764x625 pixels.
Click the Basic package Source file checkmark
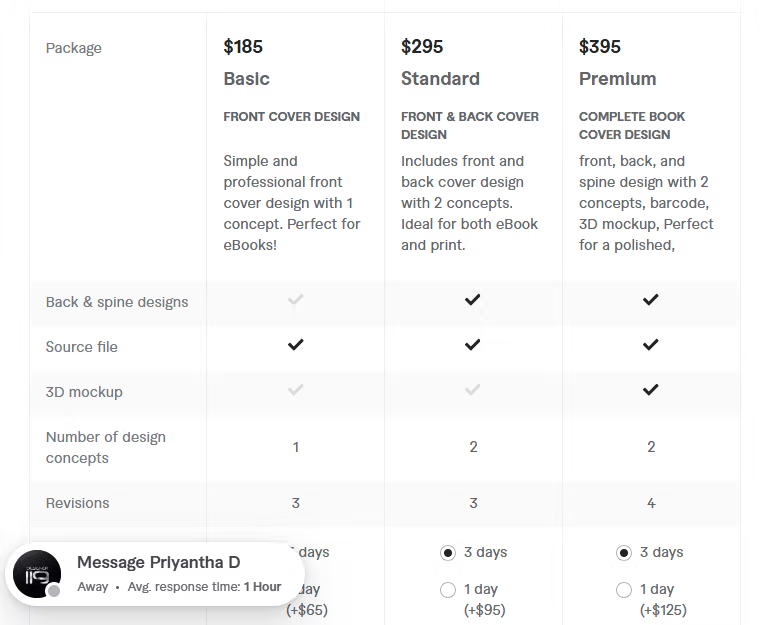coord(295,345)
